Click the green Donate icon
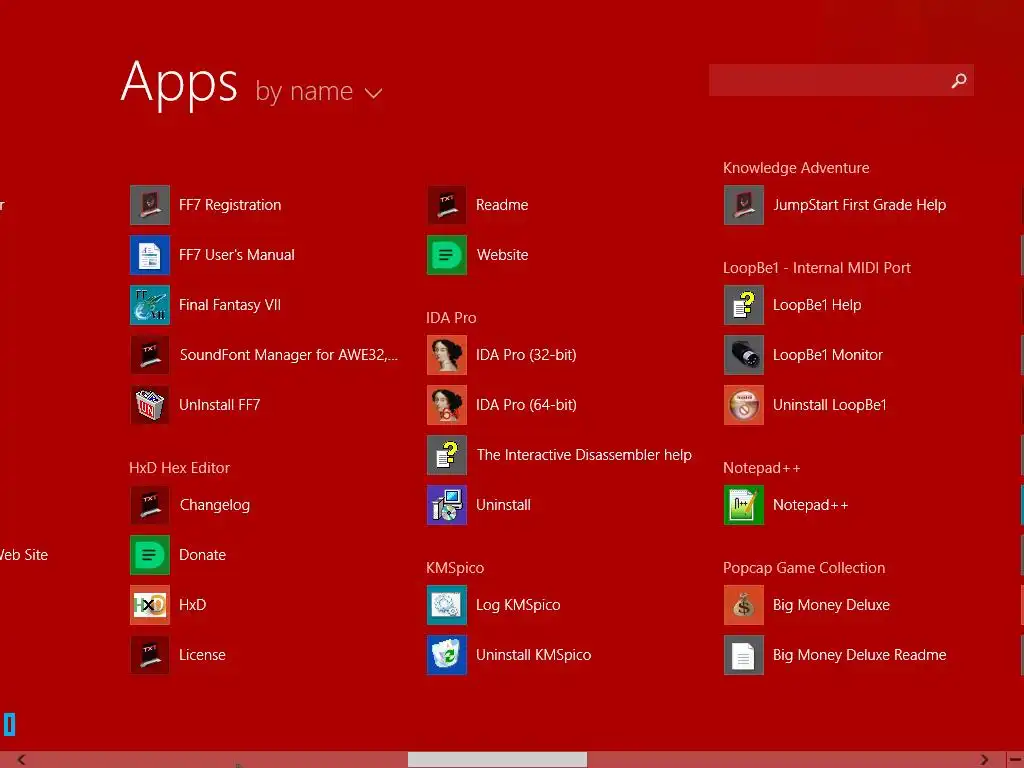The image size is (1024, 768). click(150, 555)
